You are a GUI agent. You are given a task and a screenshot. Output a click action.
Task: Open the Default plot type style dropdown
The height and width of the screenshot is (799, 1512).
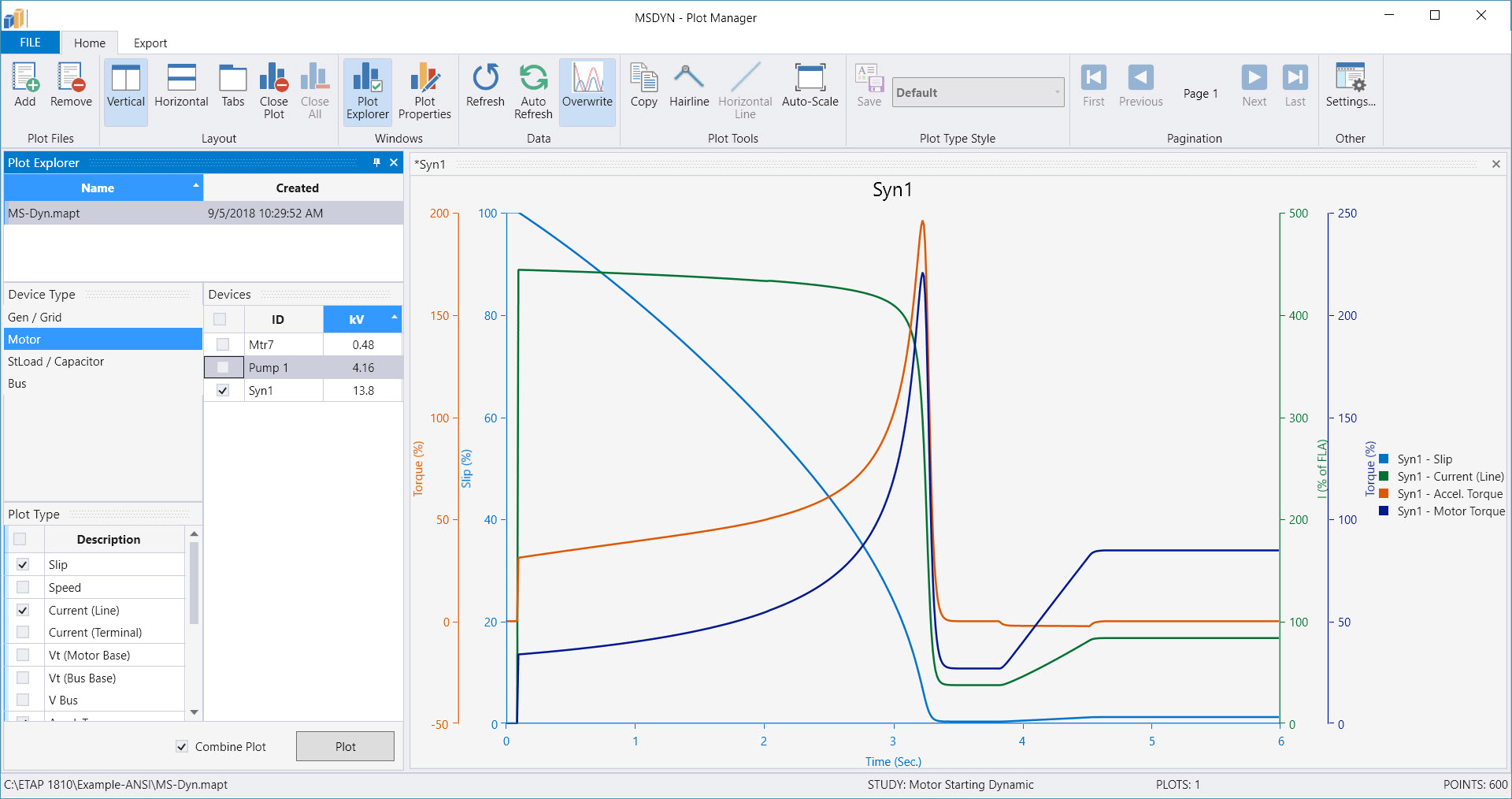[x=1056, y=92]
